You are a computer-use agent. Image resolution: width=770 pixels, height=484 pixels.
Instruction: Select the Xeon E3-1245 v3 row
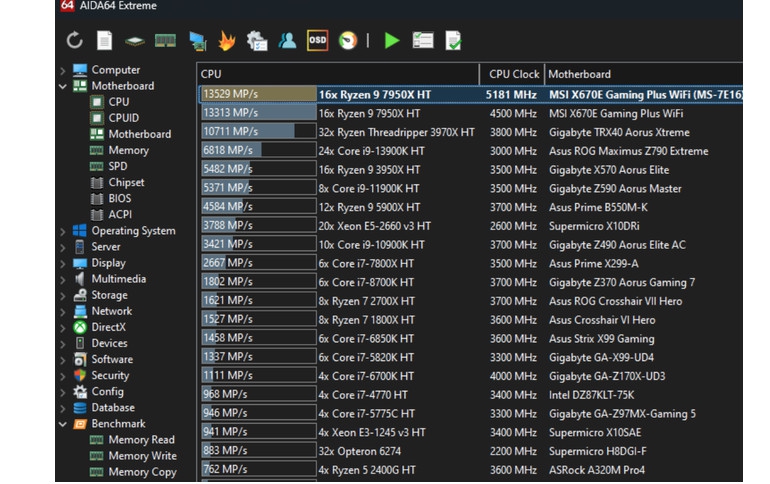[470, 432]
